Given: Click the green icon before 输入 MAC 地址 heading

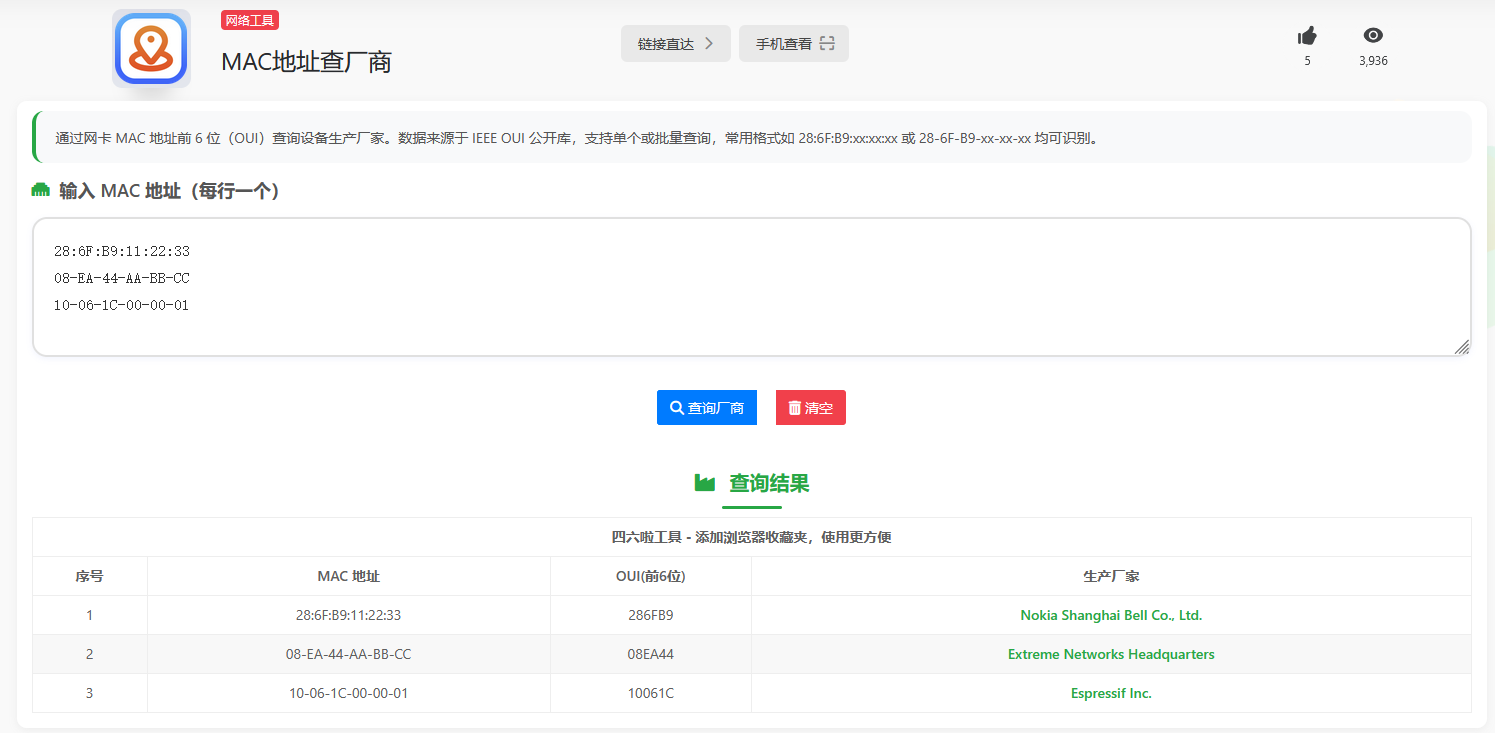Looking at the screenshot, I should point(41,190).
